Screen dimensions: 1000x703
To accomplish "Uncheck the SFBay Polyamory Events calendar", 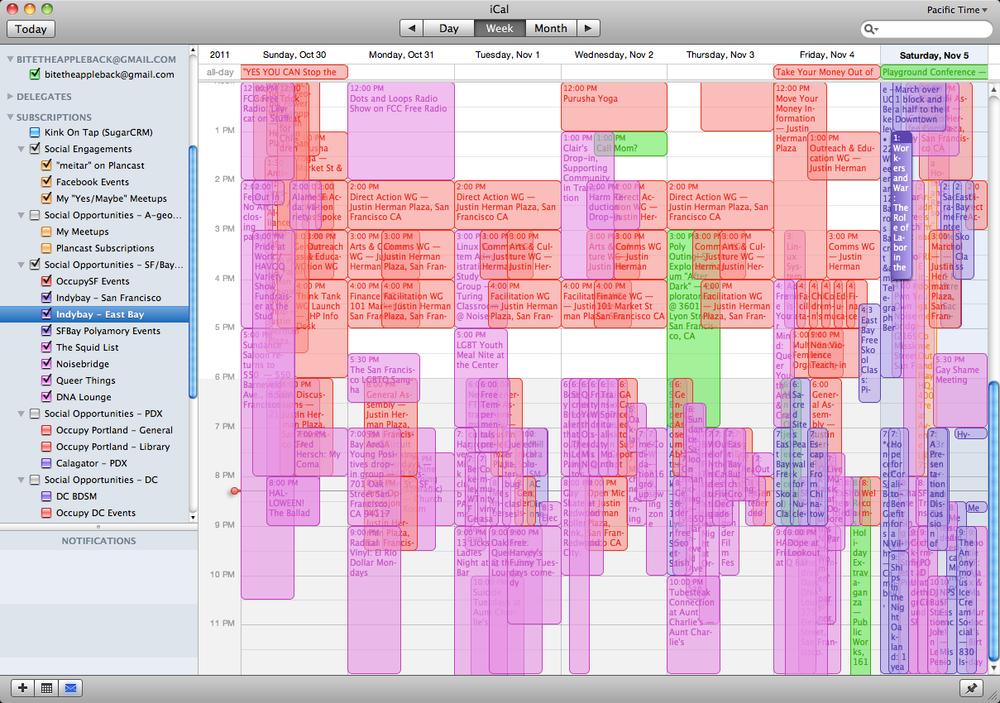I will click(46, 330).
